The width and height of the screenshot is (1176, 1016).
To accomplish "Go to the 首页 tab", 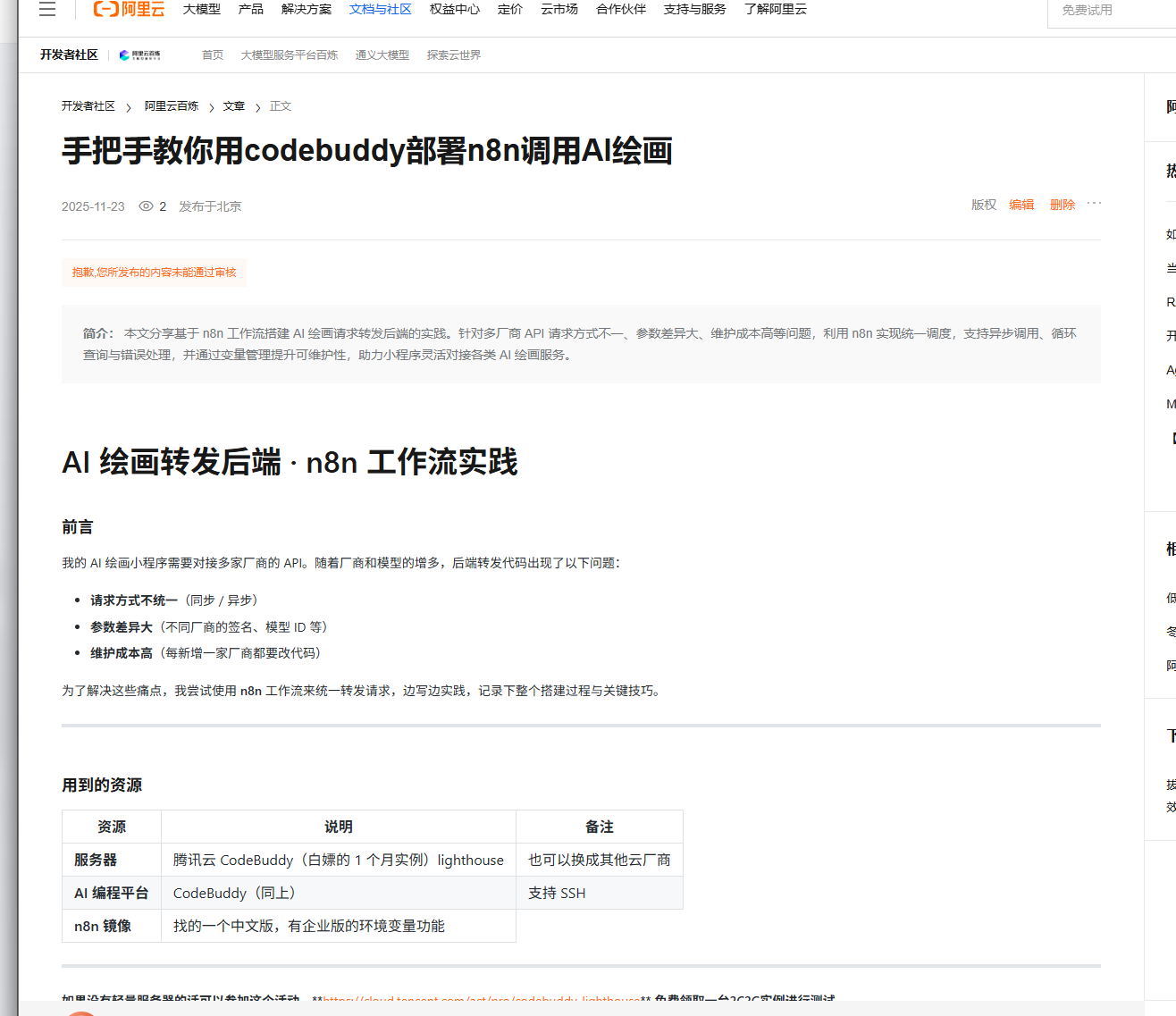I will [213, 55].
